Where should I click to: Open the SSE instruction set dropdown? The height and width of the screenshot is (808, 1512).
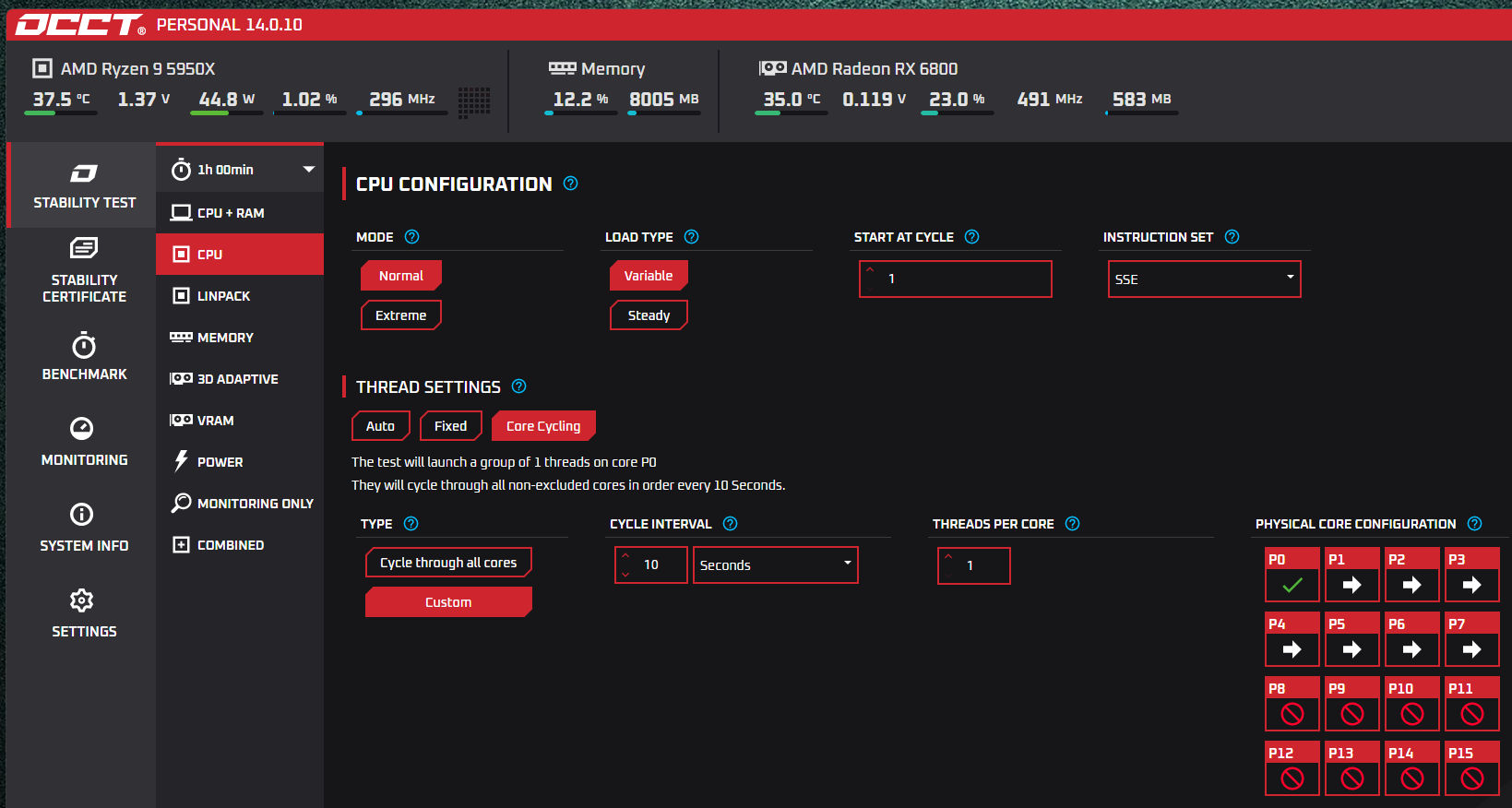point(1204,279)
